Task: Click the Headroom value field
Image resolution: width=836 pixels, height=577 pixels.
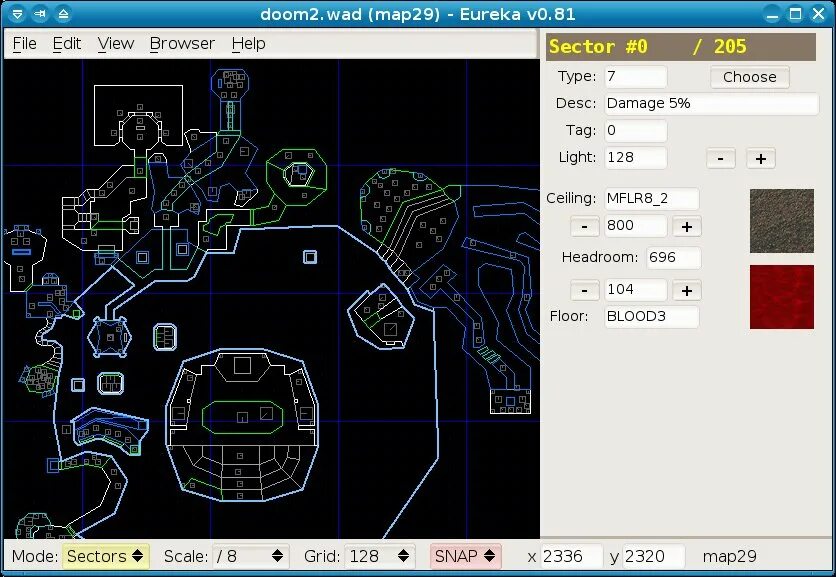Action: point(673,258)
